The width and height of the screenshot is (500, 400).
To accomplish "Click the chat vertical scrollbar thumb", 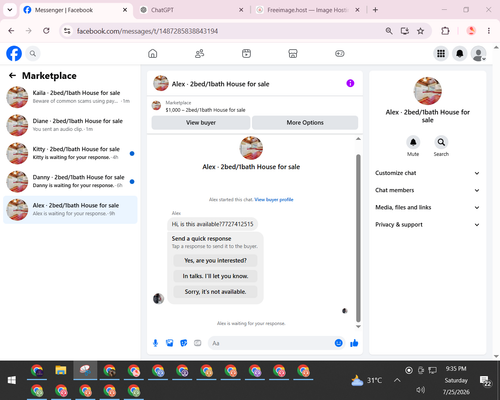I will (358, 238).
